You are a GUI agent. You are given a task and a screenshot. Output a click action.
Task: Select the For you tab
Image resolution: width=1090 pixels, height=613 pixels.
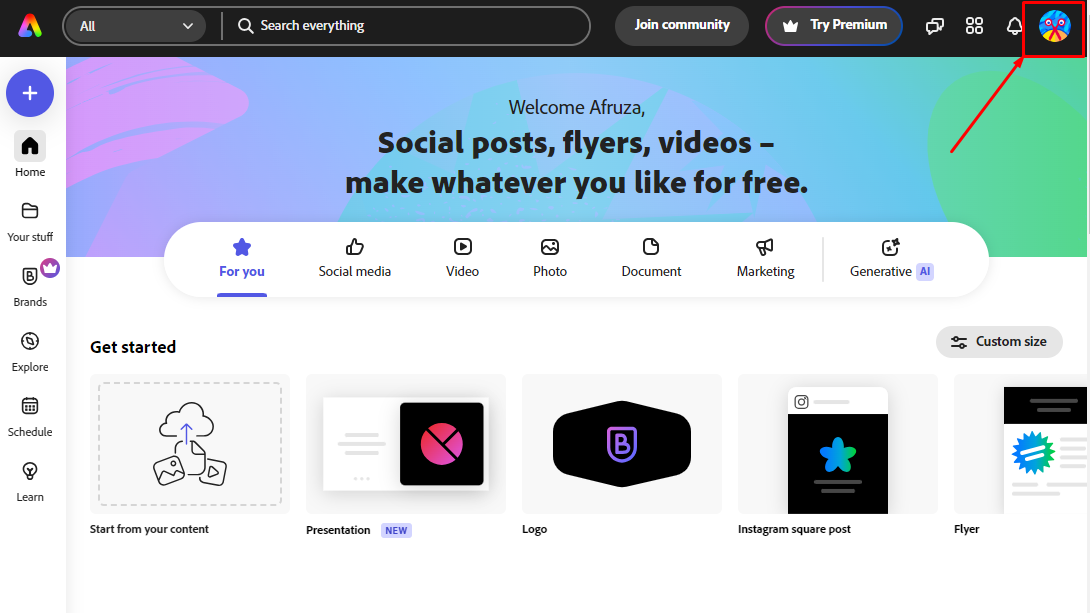242,259
